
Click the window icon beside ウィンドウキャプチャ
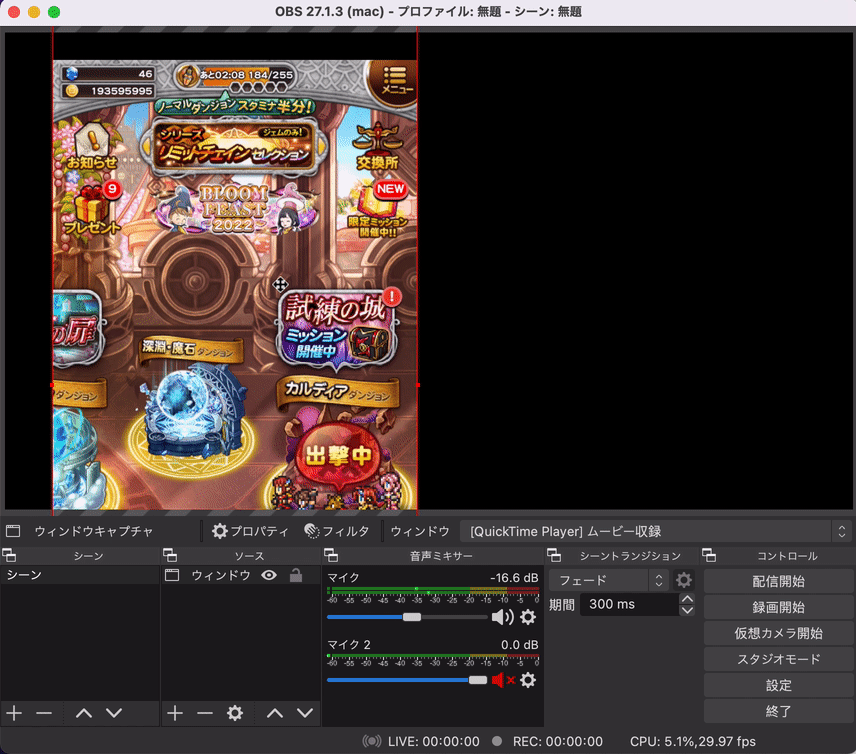click(x=13, y=531)
